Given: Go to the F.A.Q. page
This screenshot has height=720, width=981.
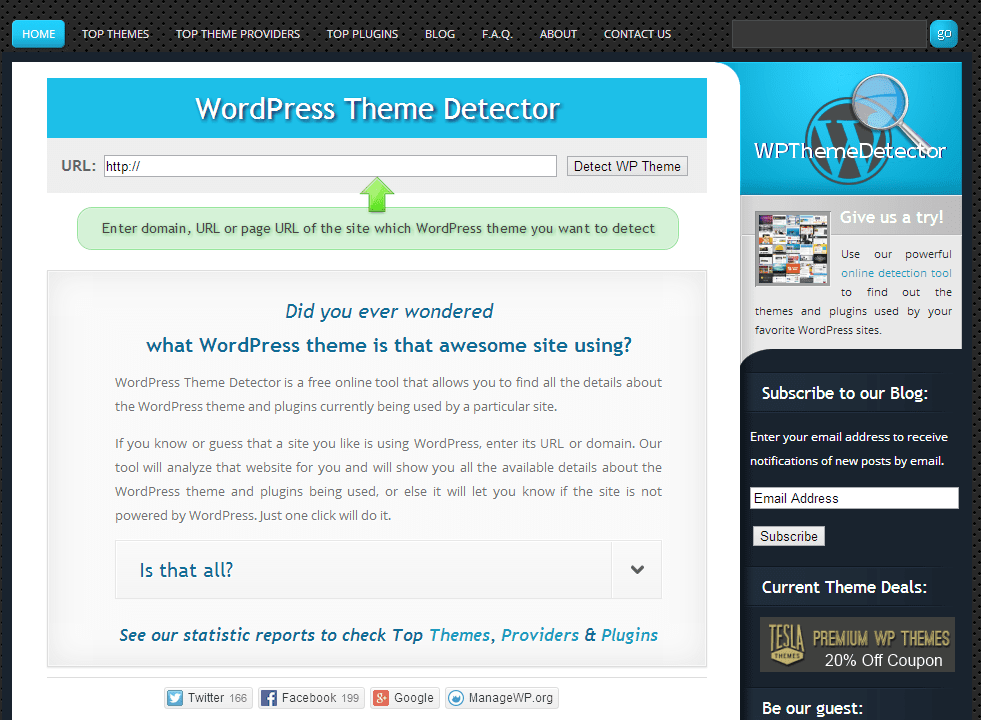Looking at the screenshot, I should 497,33.
